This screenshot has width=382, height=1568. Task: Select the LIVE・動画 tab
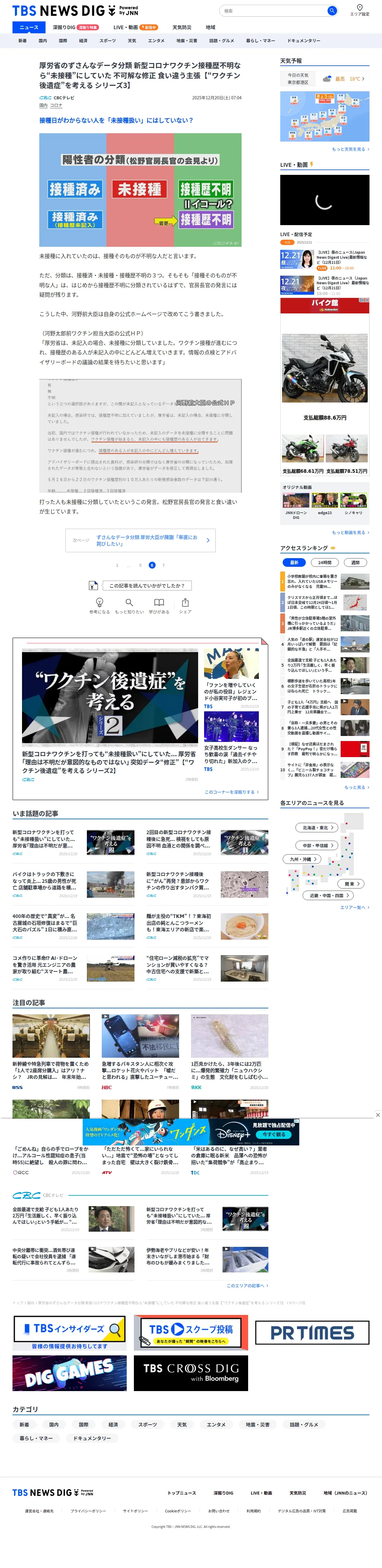pyautogui.click(x=135, y=27)
